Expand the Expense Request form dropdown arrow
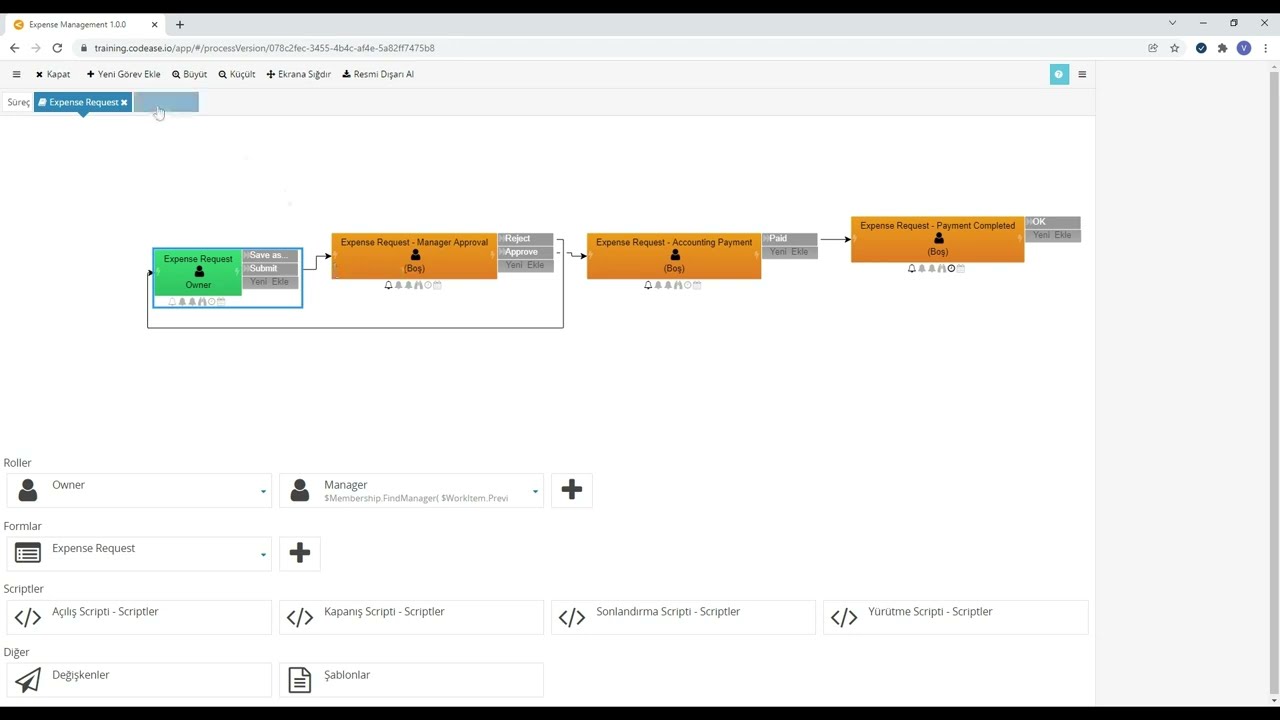 (263, 554)
